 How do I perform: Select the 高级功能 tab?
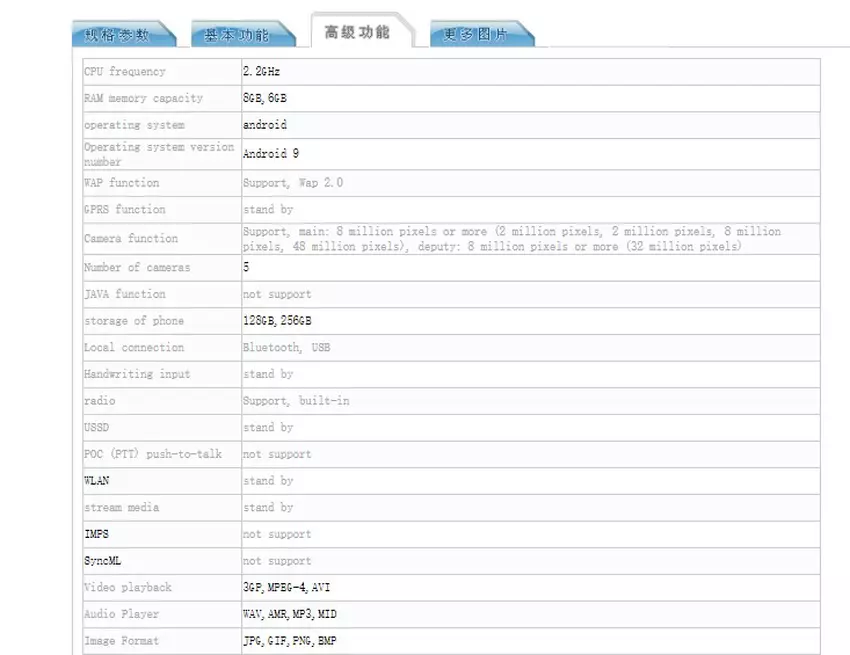click(x=357, y=32)
